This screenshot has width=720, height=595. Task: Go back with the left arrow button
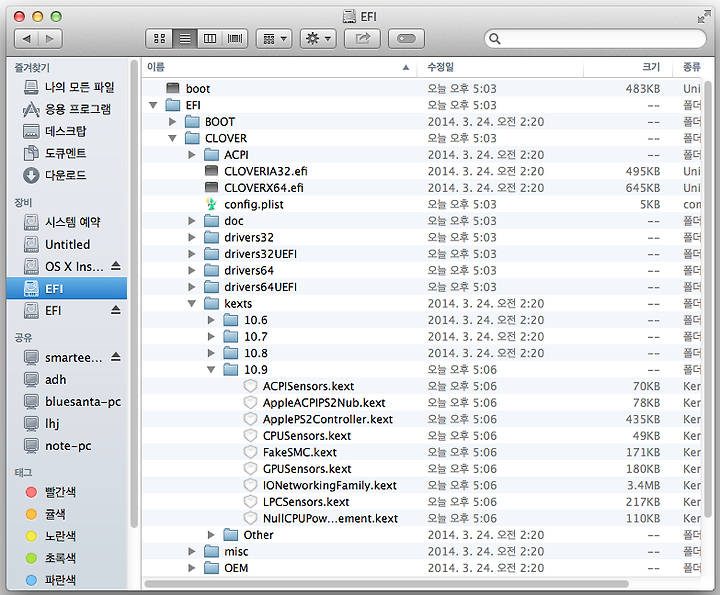point(27,39)
